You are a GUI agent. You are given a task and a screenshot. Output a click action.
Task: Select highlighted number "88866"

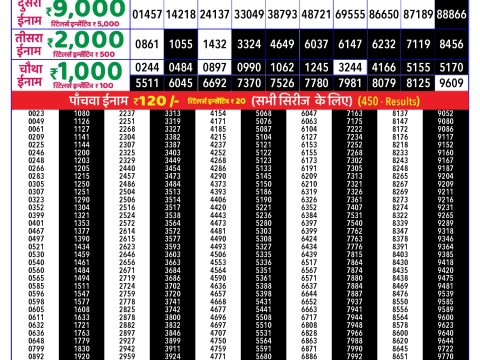452,14
